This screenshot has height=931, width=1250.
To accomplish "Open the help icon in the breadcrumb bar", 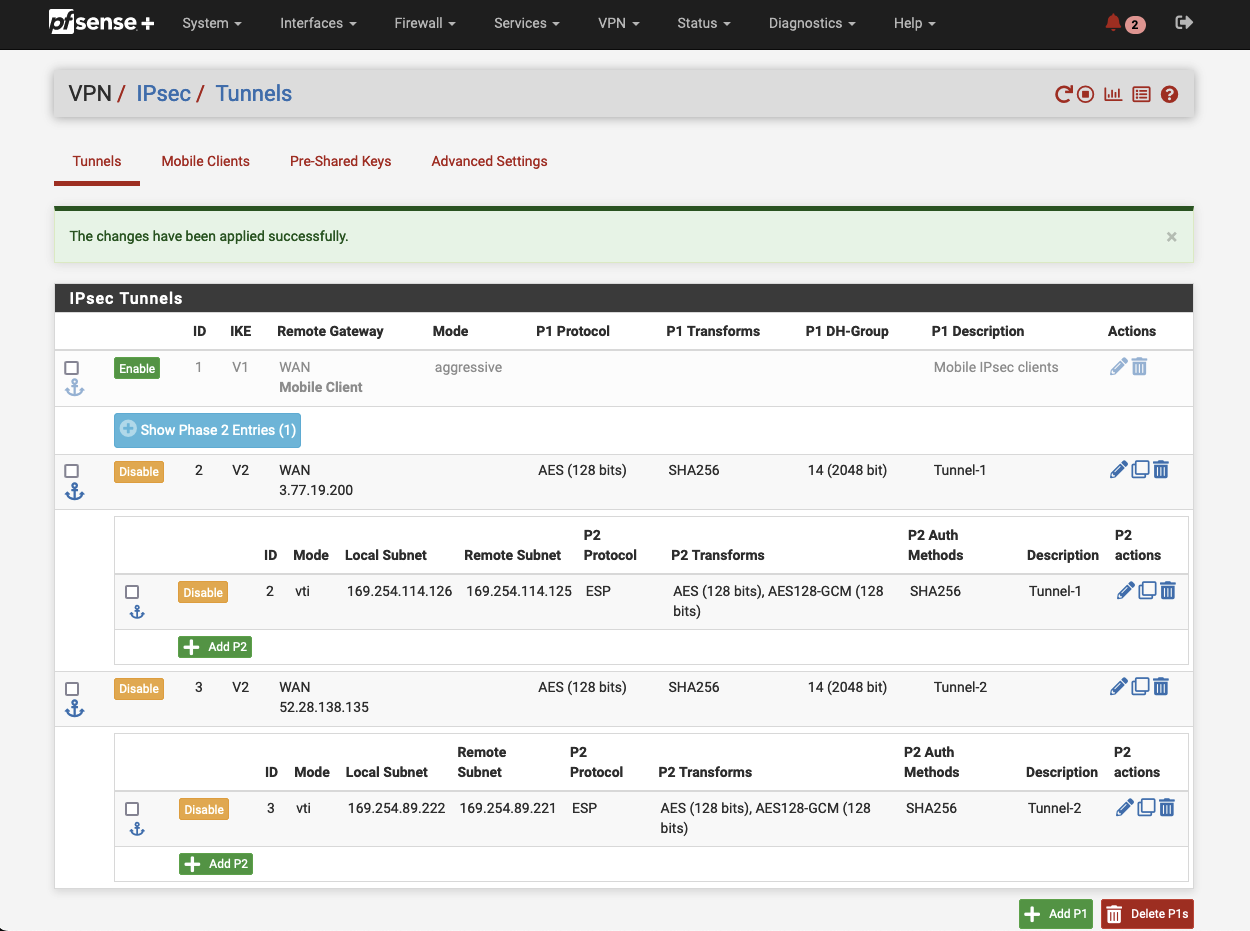I will pos(1169,93).
